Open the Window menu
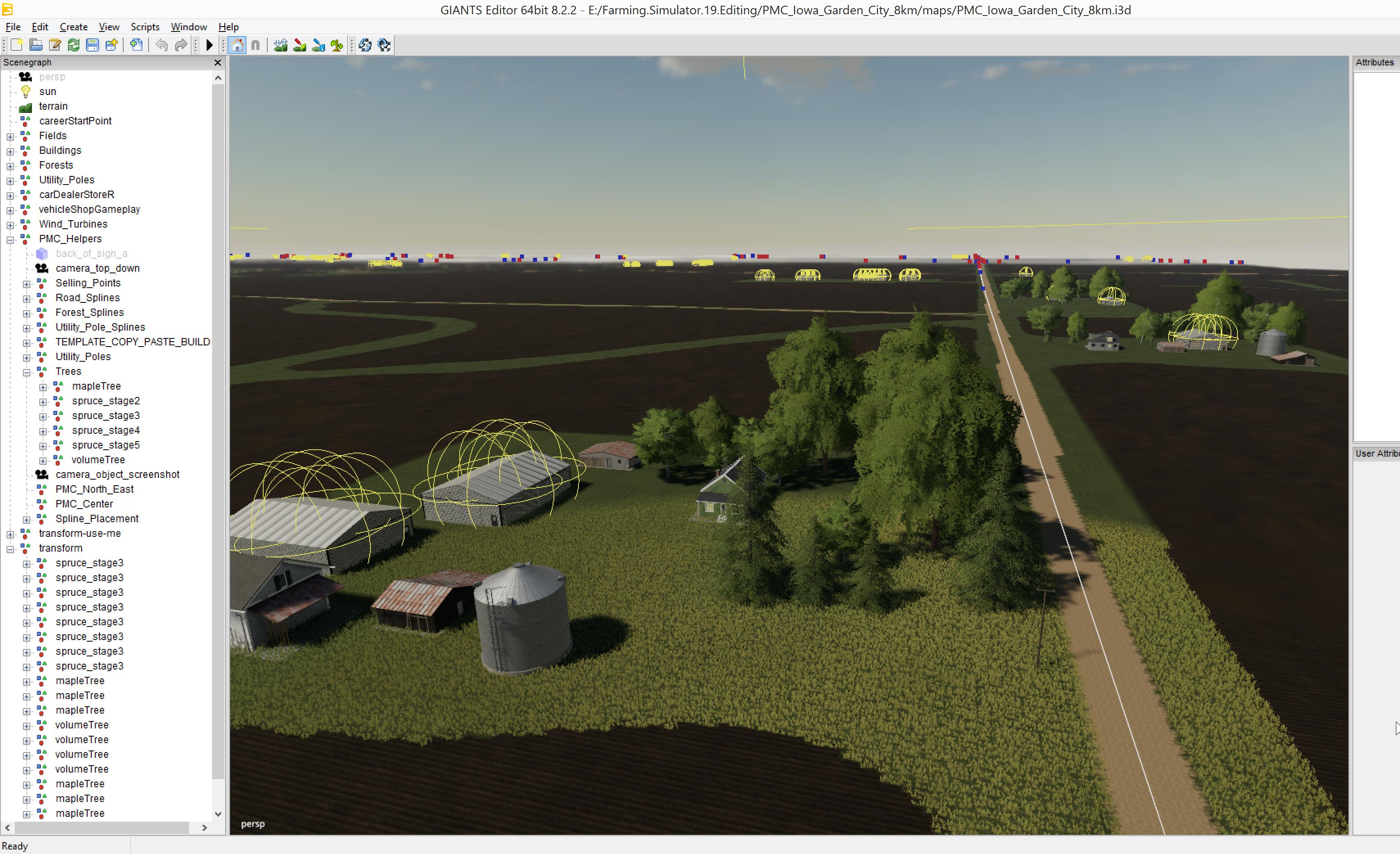Viewport: 1400px width, 854px height. [189, 27]
